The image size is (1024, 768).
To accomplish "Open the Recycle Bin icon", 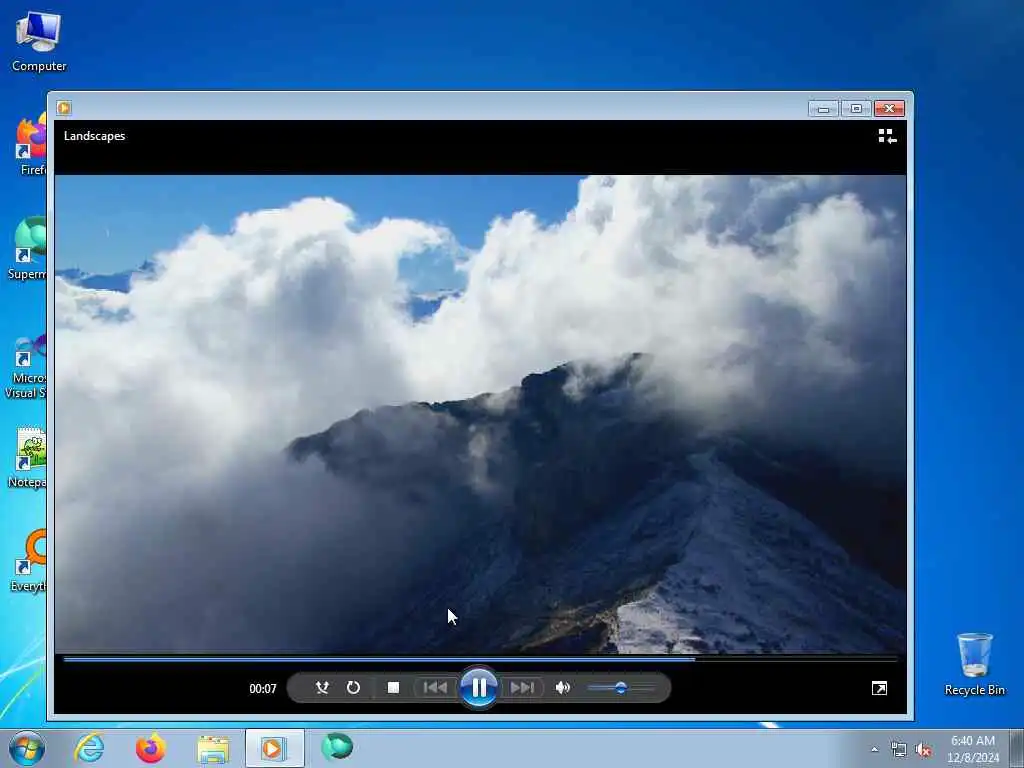I will click(x=974, y=665).
